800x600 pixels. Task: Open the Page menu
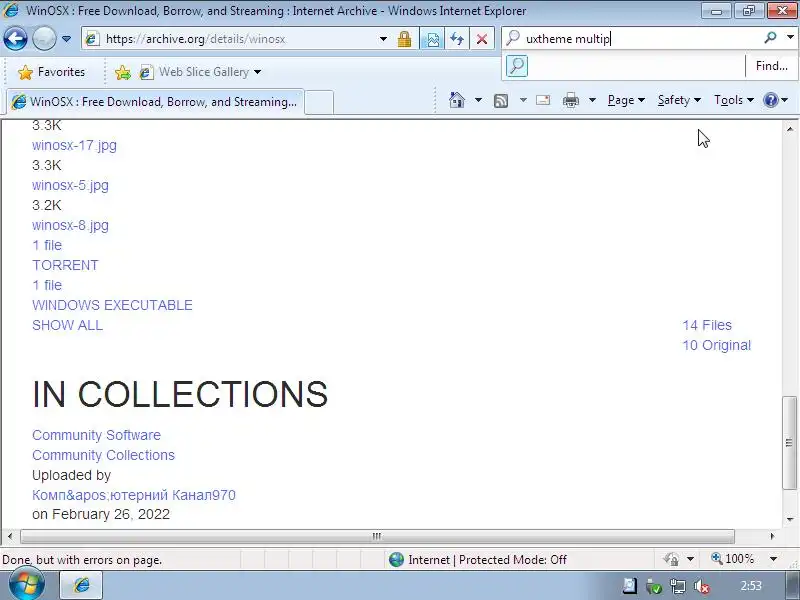(627, 100)
